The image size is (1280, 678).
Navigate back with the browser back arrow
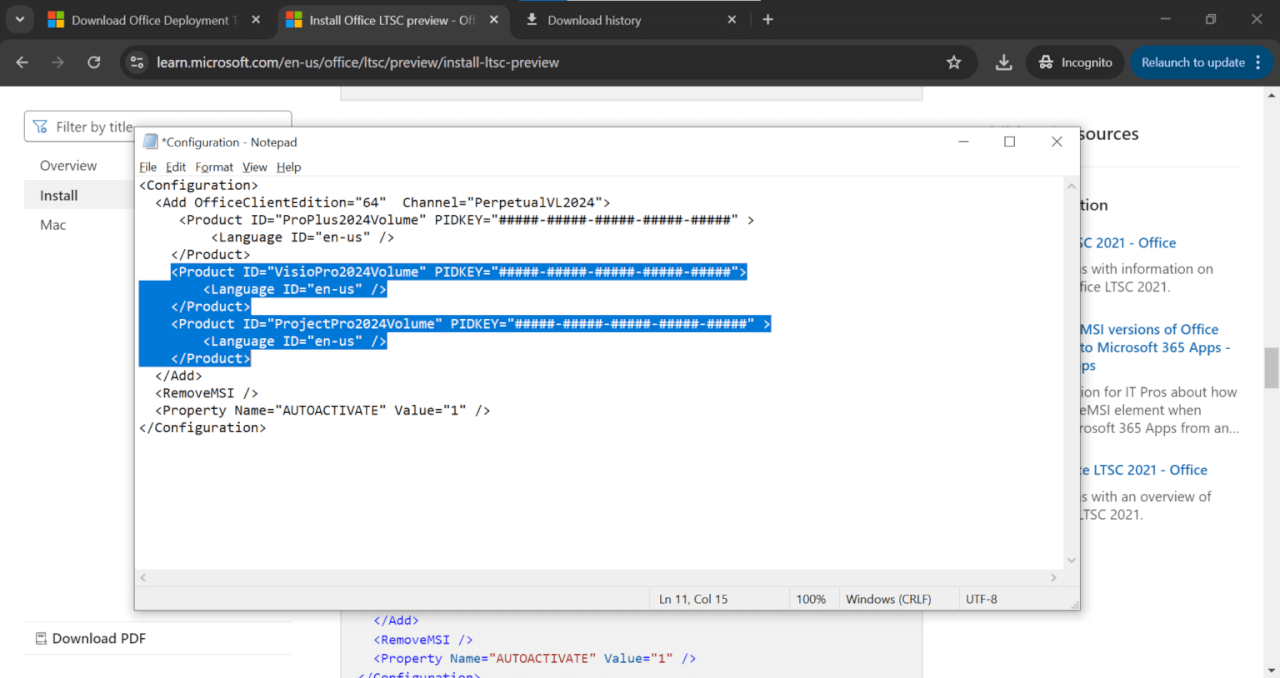tap(22, 62)
